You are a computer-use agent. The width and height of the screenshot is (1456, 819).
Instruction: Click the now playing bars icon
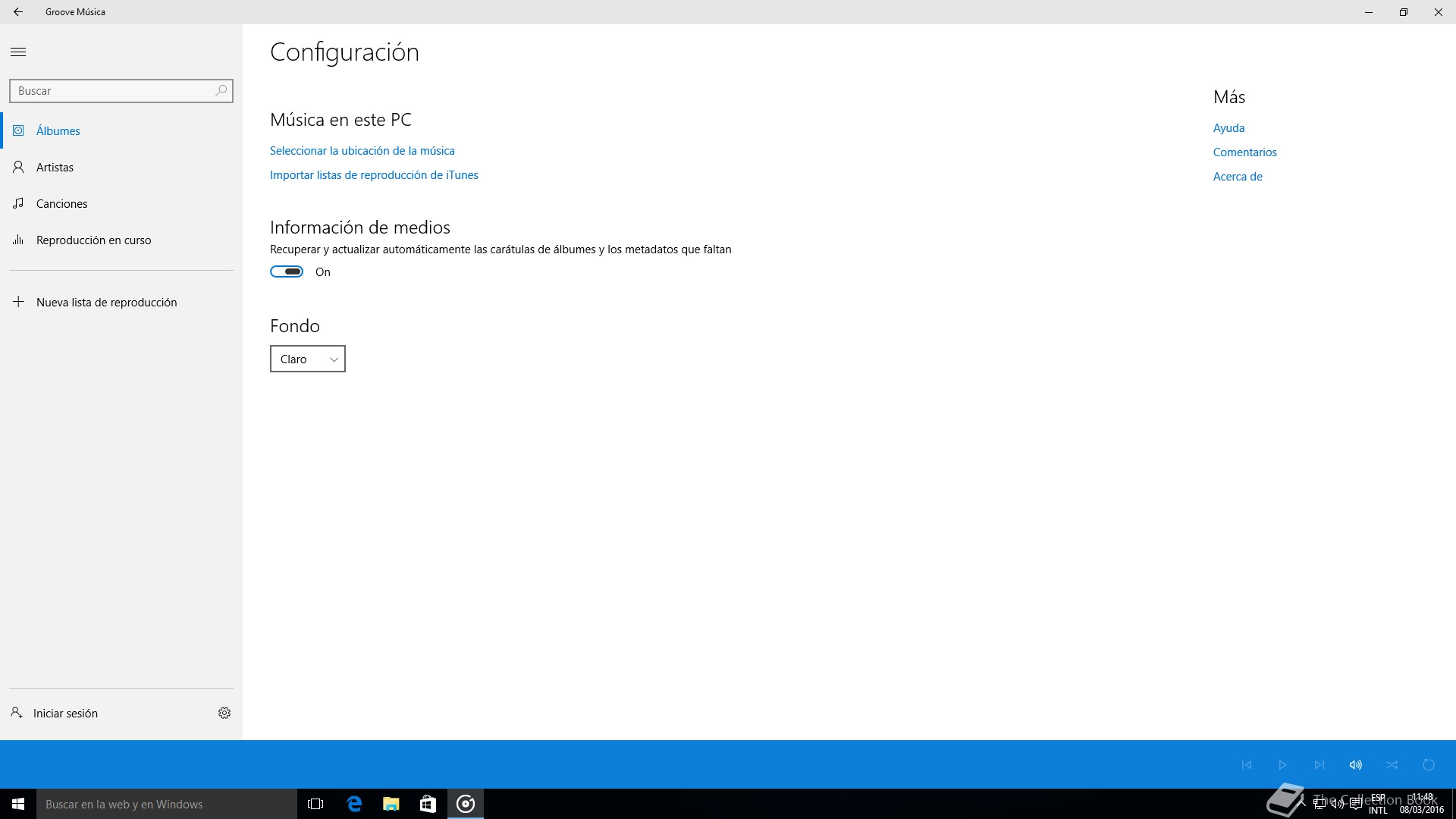pos(18,240)
